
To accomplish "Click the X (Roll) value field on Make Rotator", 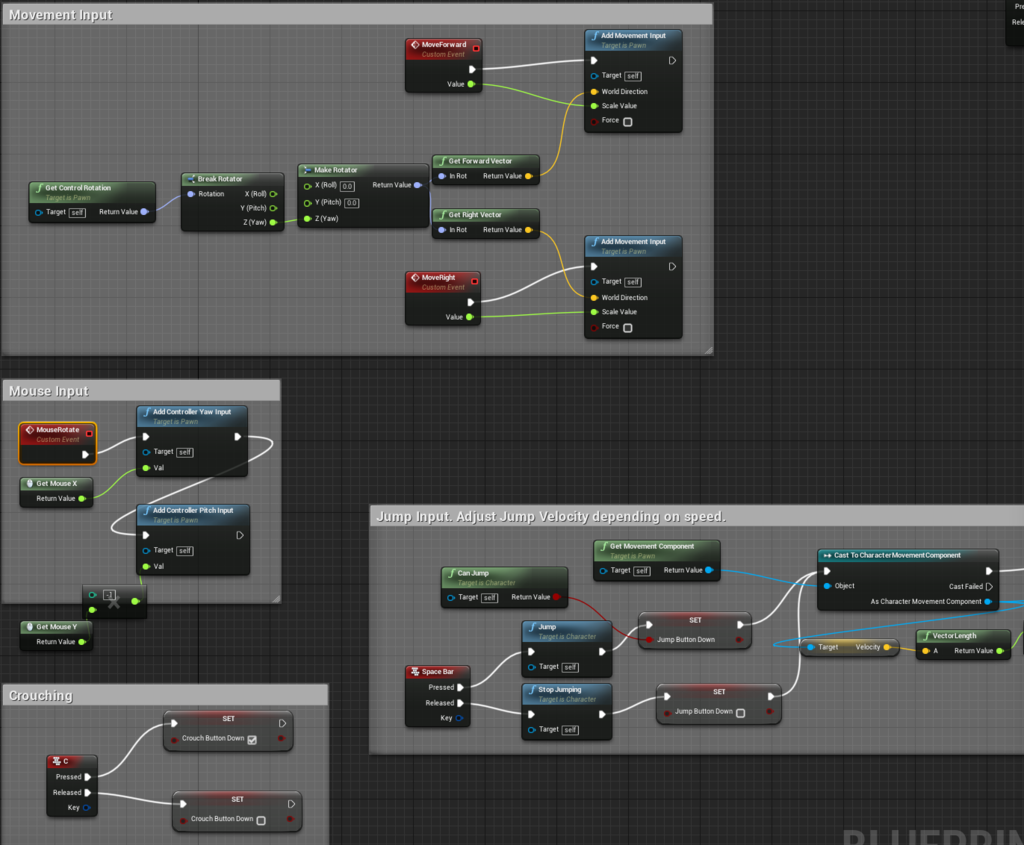I will [x=347, y=185].
